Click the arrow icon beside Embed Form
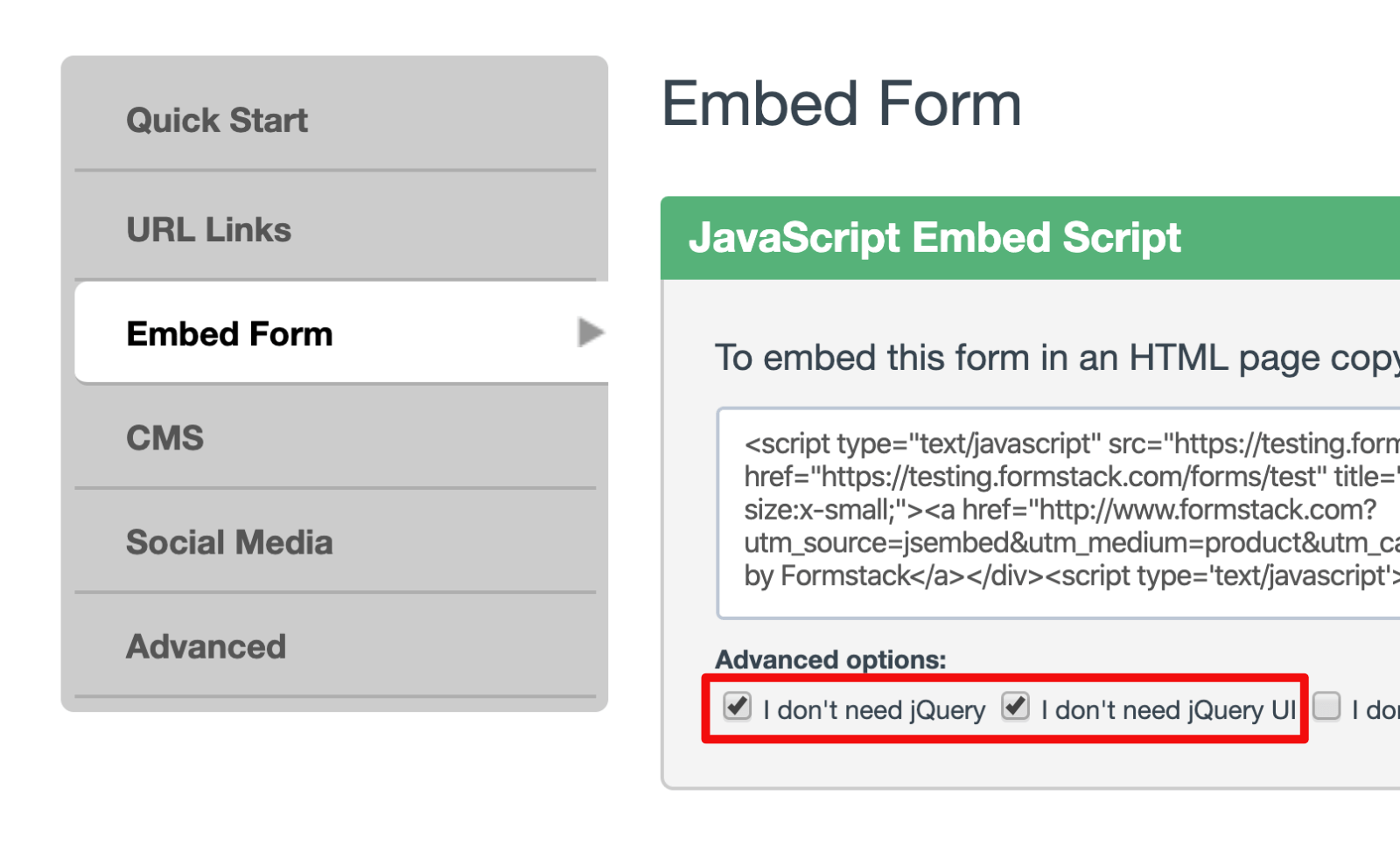Screen dimensions: 1400x851 point(591,332)
